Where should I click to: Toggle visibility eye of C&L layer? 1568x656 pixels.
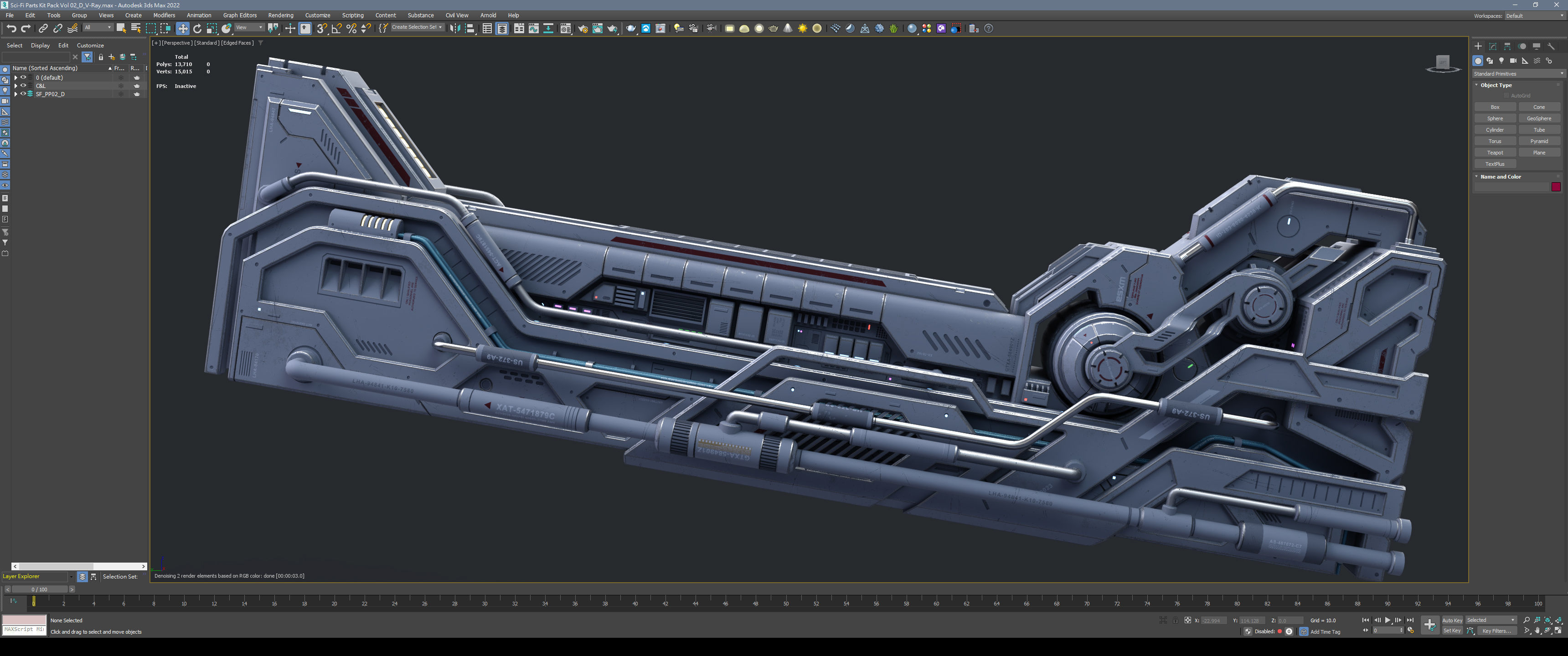point(23,86)
